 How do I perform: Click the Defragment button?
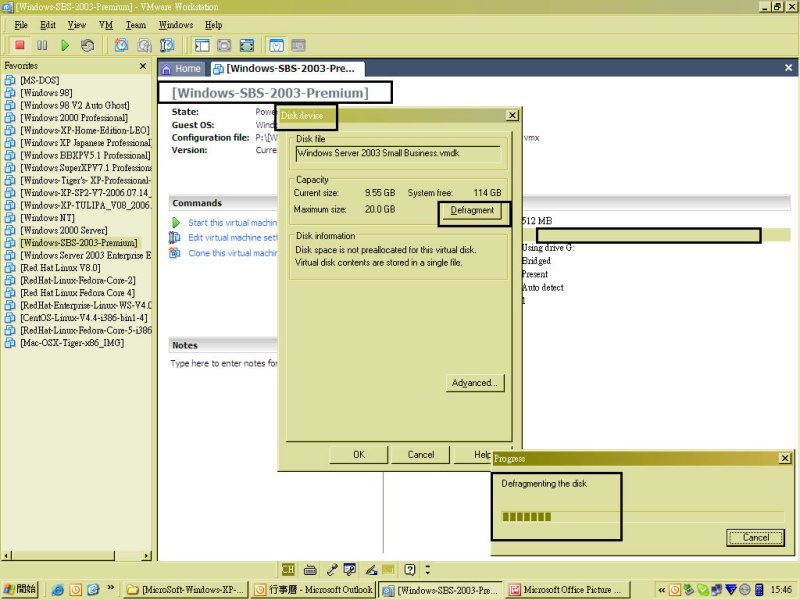472,210
